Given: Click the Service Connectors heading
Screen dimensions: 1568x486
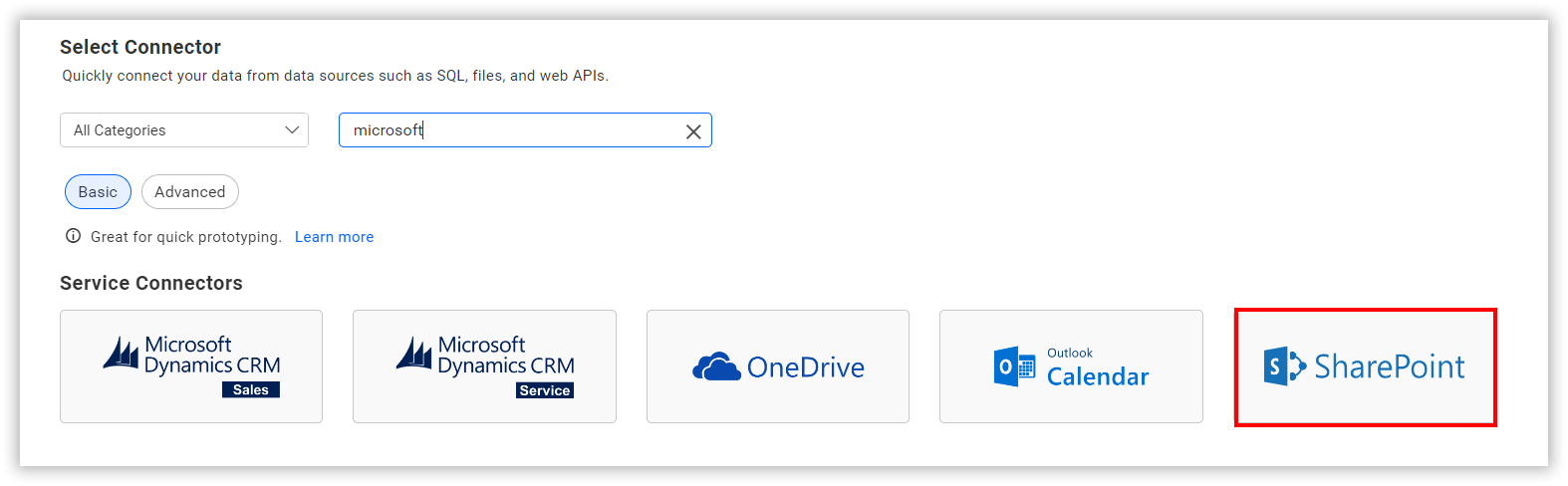Looking at the screenshot, I should click(151, 283).
